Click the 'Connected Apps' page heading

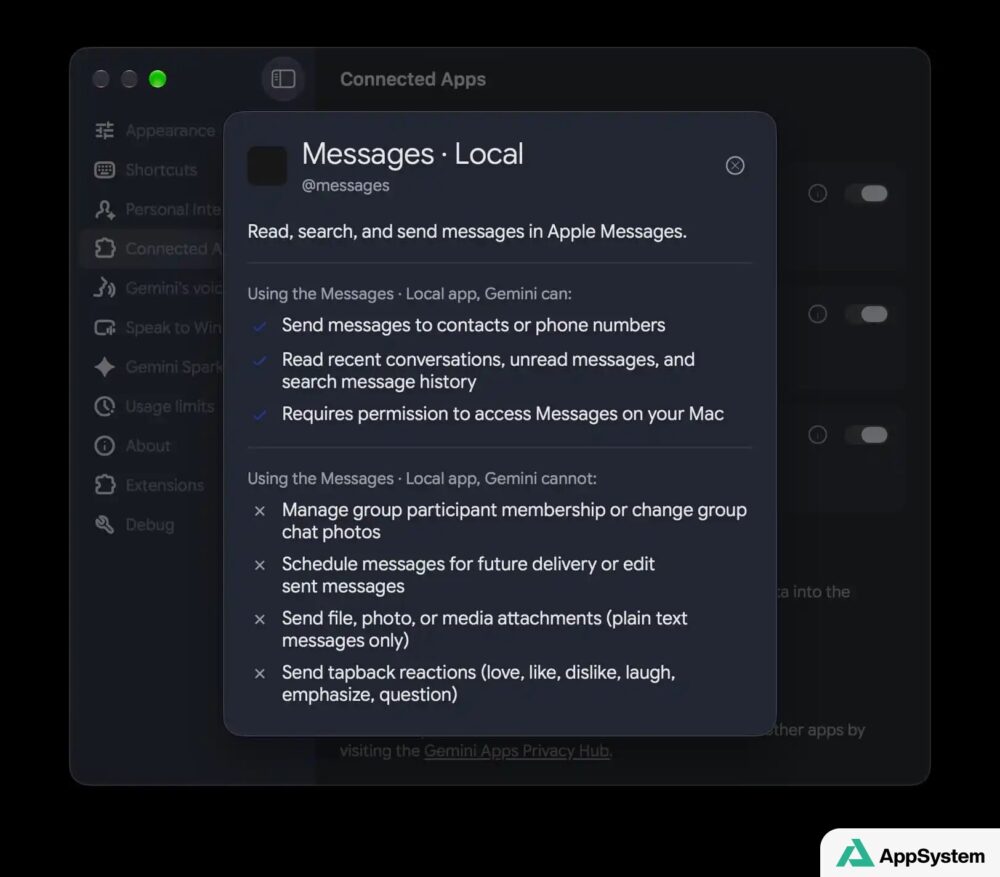[x=413, y=79]
